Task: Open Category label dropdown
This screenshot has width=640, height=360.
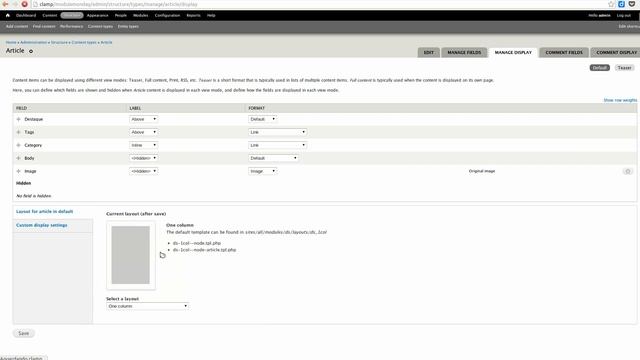Action: point(143,145)
